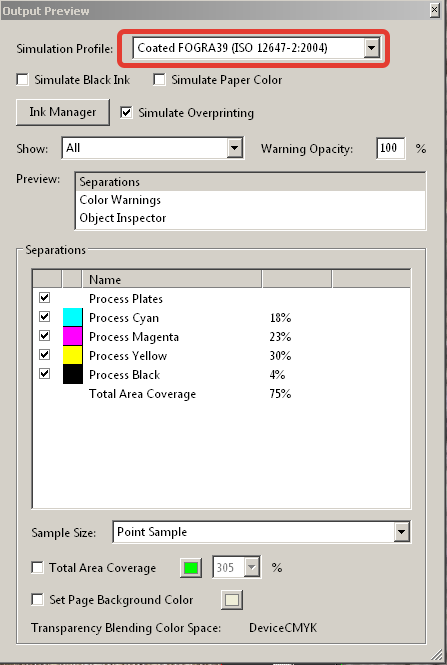Uncheck Simulate Overprinting
The width and height of the screenshot is (447, 665).
point(126,112)
